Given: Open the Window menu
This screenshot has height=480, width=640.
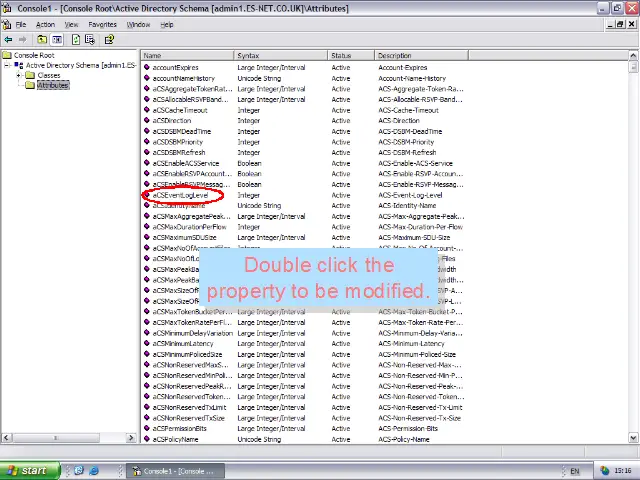Looking at the screenshot, I should pyautogui.click(x=138, y=24).
